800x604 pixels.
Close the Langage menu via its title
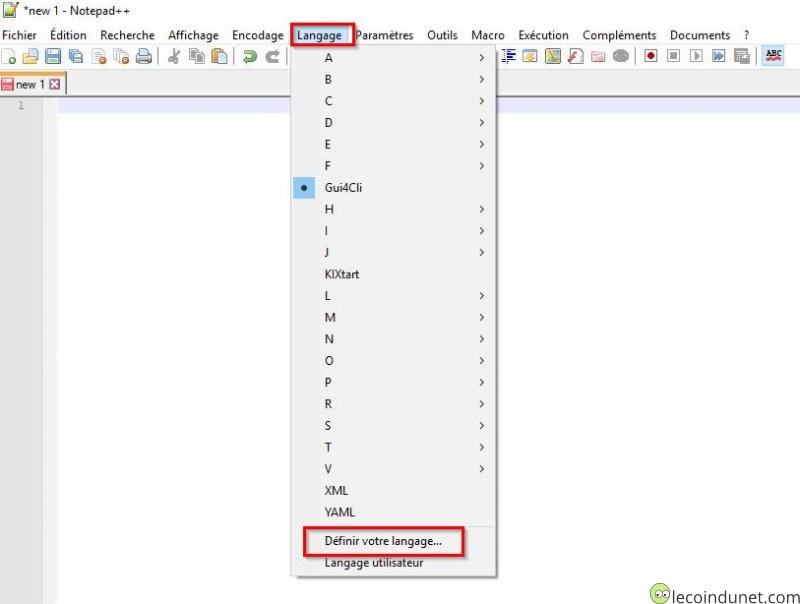[319, 35]
